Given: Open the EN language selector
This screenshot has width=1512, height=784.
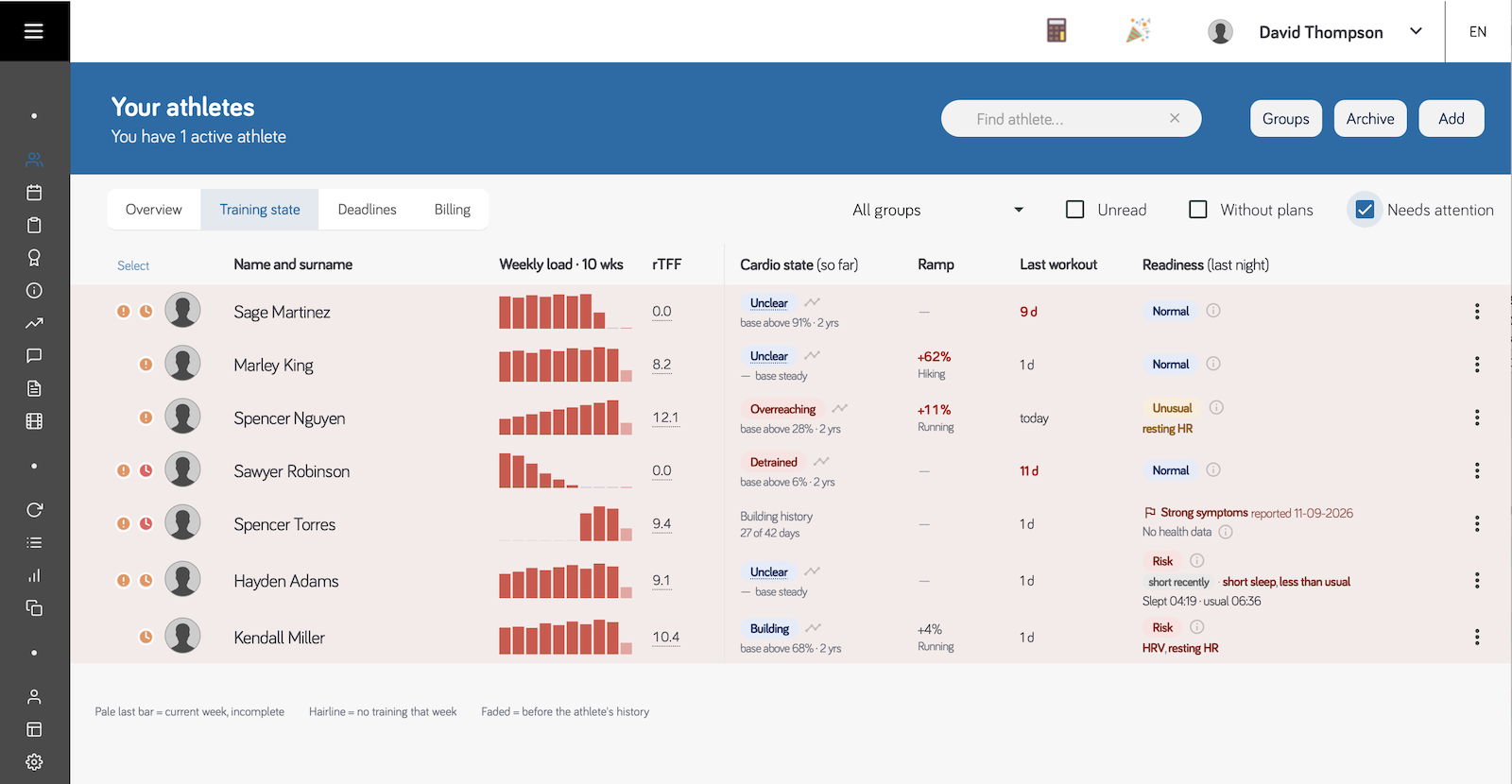Looking at the screenshot, I should (x=1478, y=32).
